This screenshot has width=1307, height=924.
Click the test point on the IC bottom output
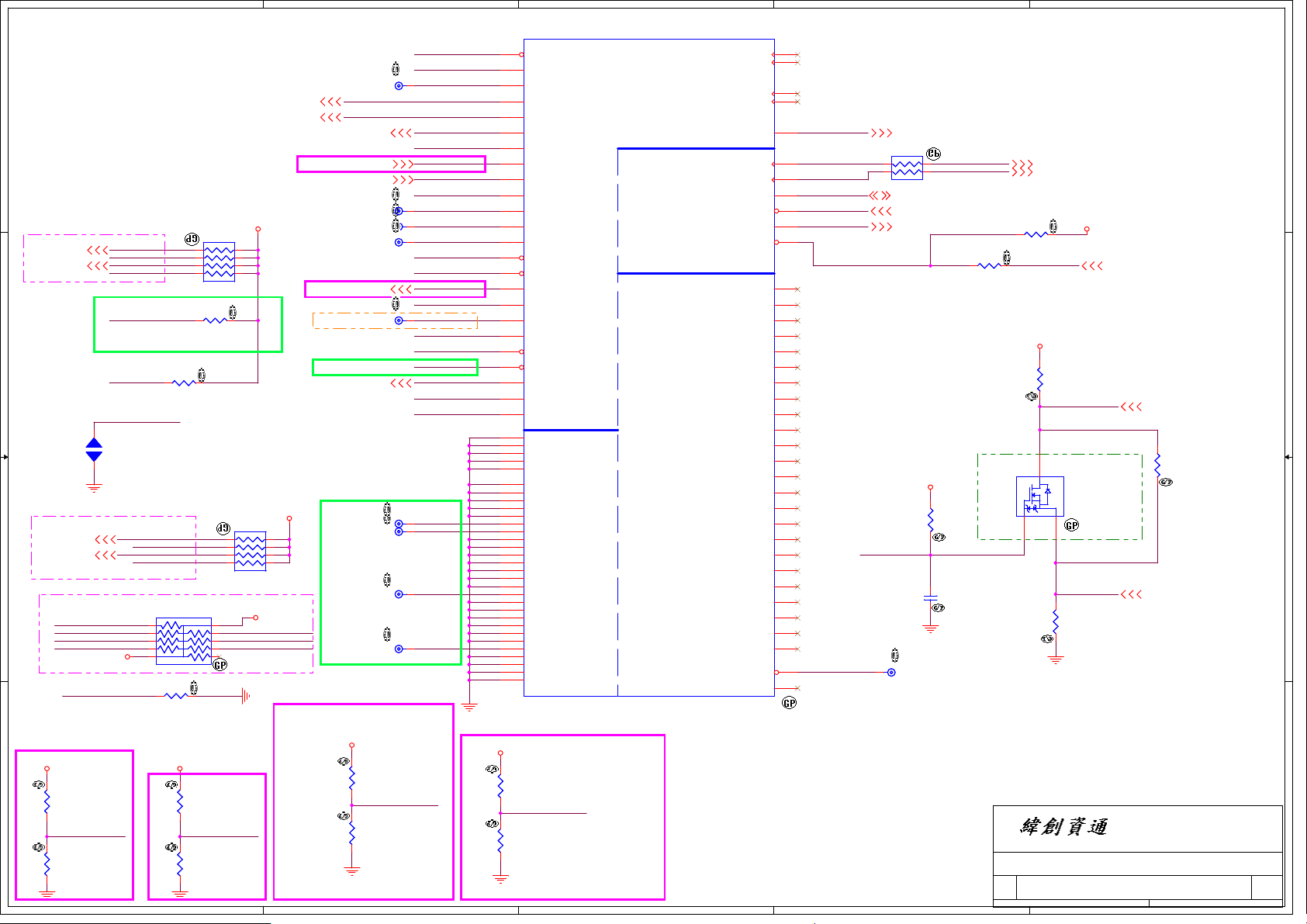[x=891, y=673]
